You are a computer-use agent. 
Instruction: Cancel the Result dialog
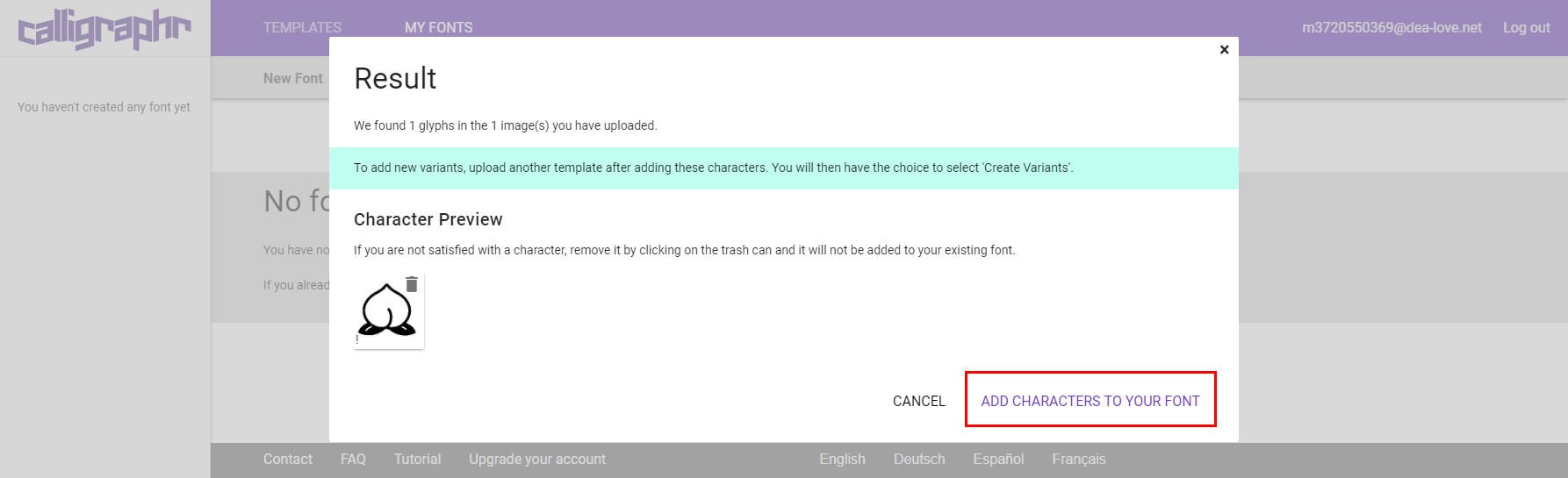[x=918, y=401]
